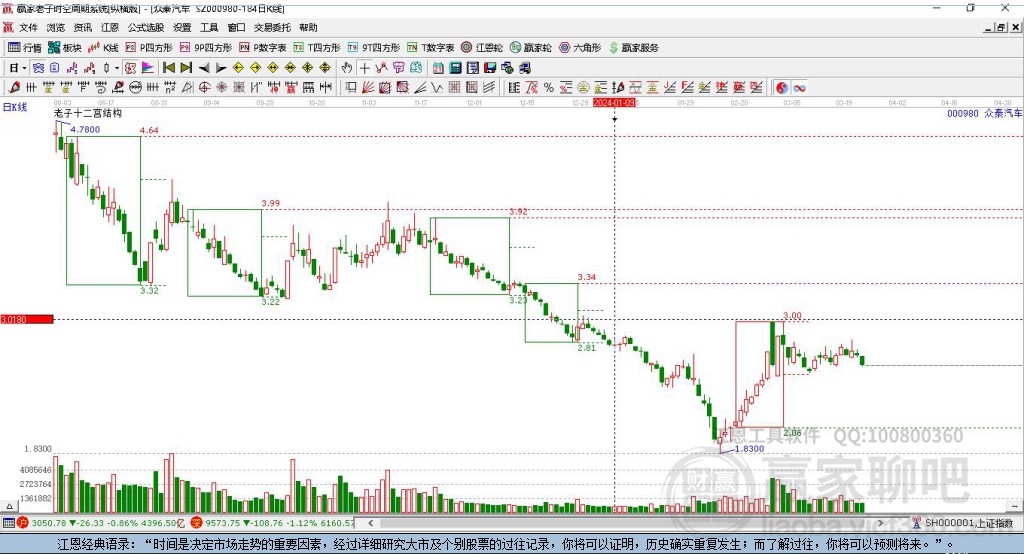This screenshot has width=1024, height=554.
Task: Open T四方形 tool
Action: click(x=317, y=48)
